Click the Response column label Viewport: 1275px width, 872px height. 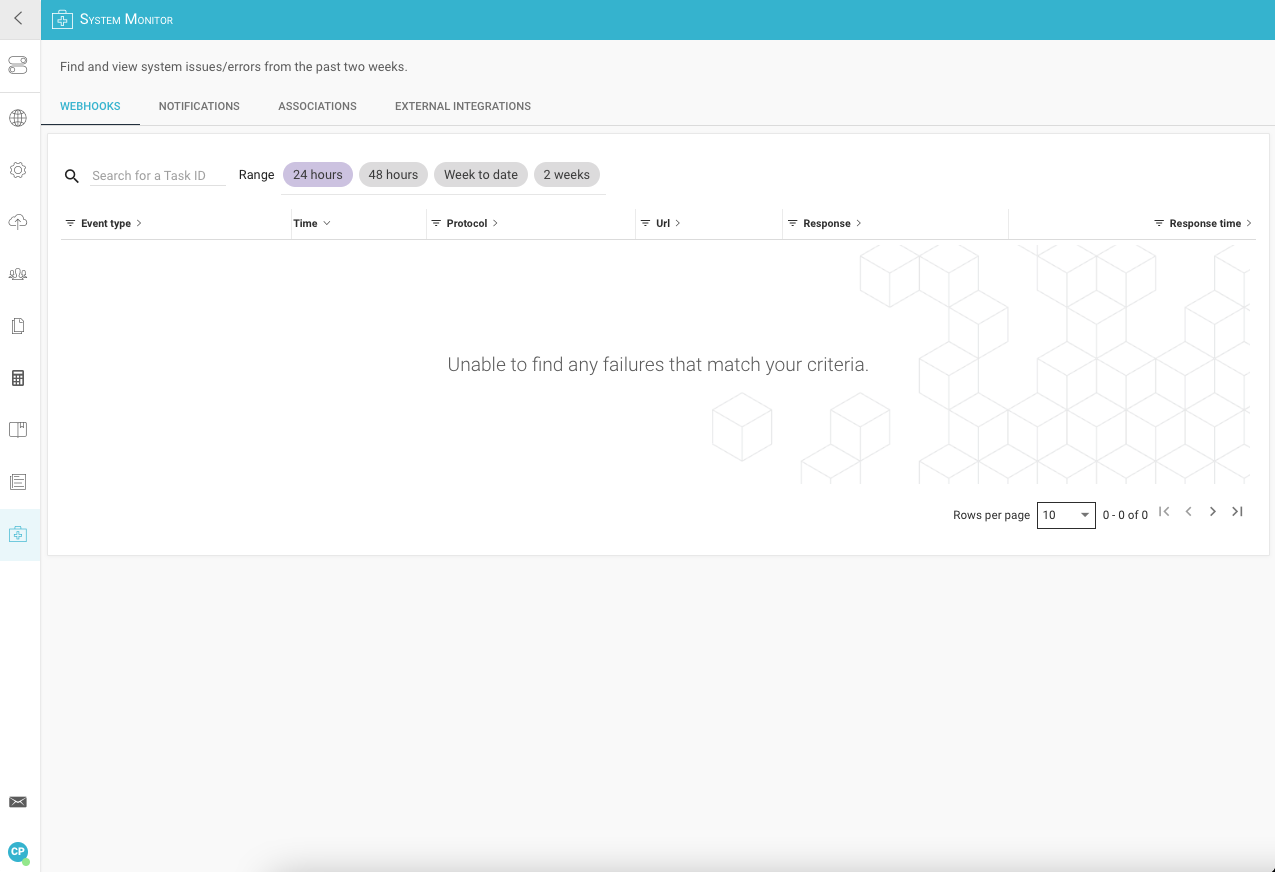tap(827, 224)
